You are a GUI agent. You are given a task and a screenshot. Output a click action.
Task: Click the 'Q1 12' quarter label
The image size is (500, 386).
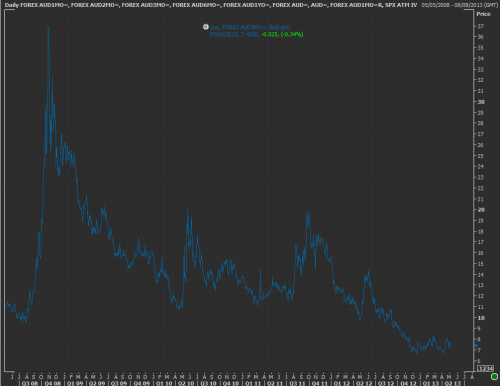342,383
